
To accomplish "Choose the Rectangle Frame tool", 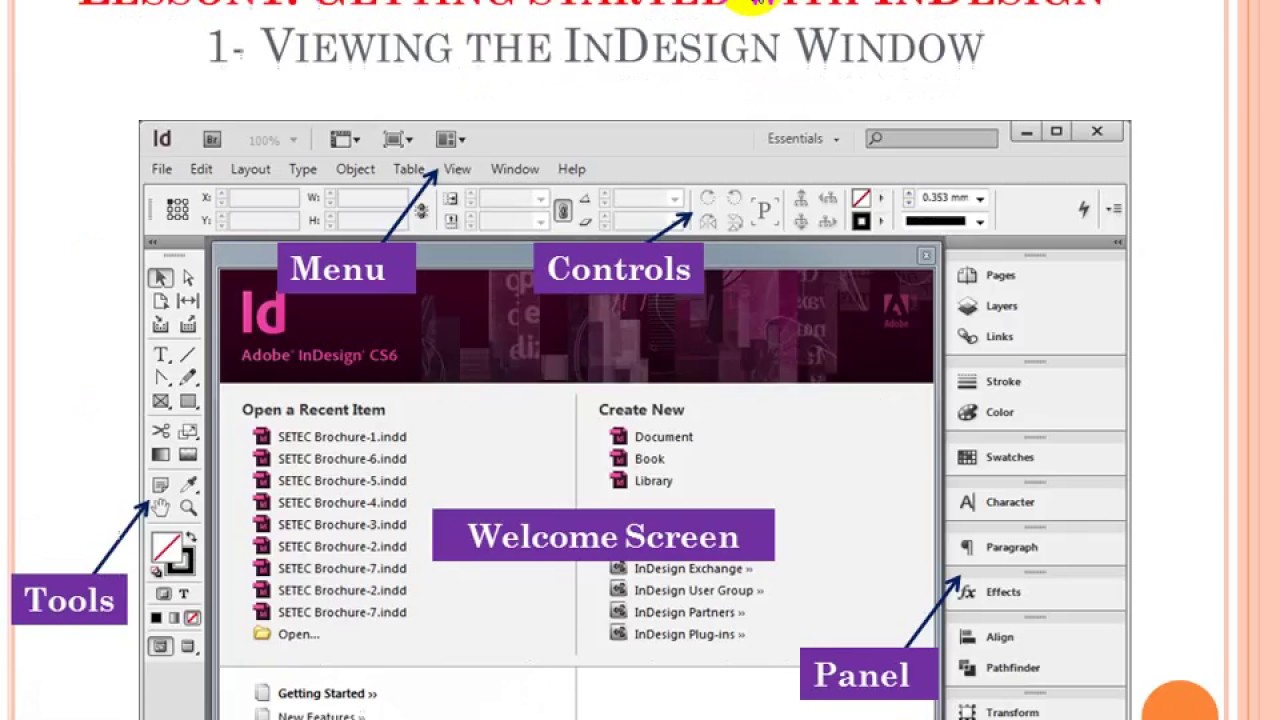I will pyautogui.click(x=161, y=401).
